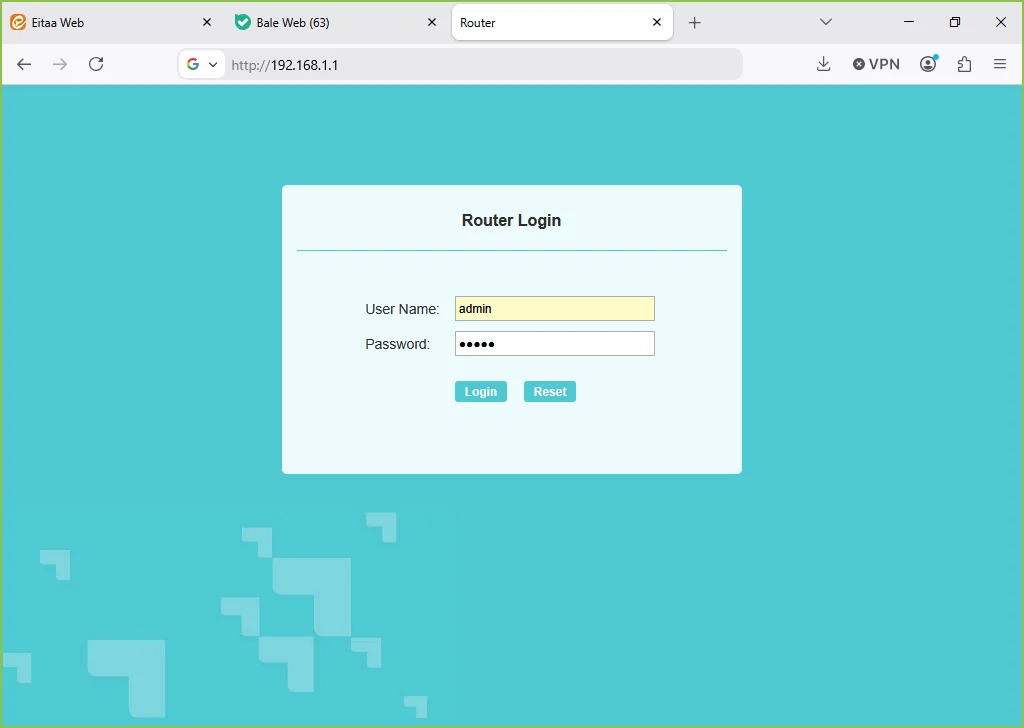The image size is (1024, 728).
Task: Click the Reset button
Action: (550, 392)
